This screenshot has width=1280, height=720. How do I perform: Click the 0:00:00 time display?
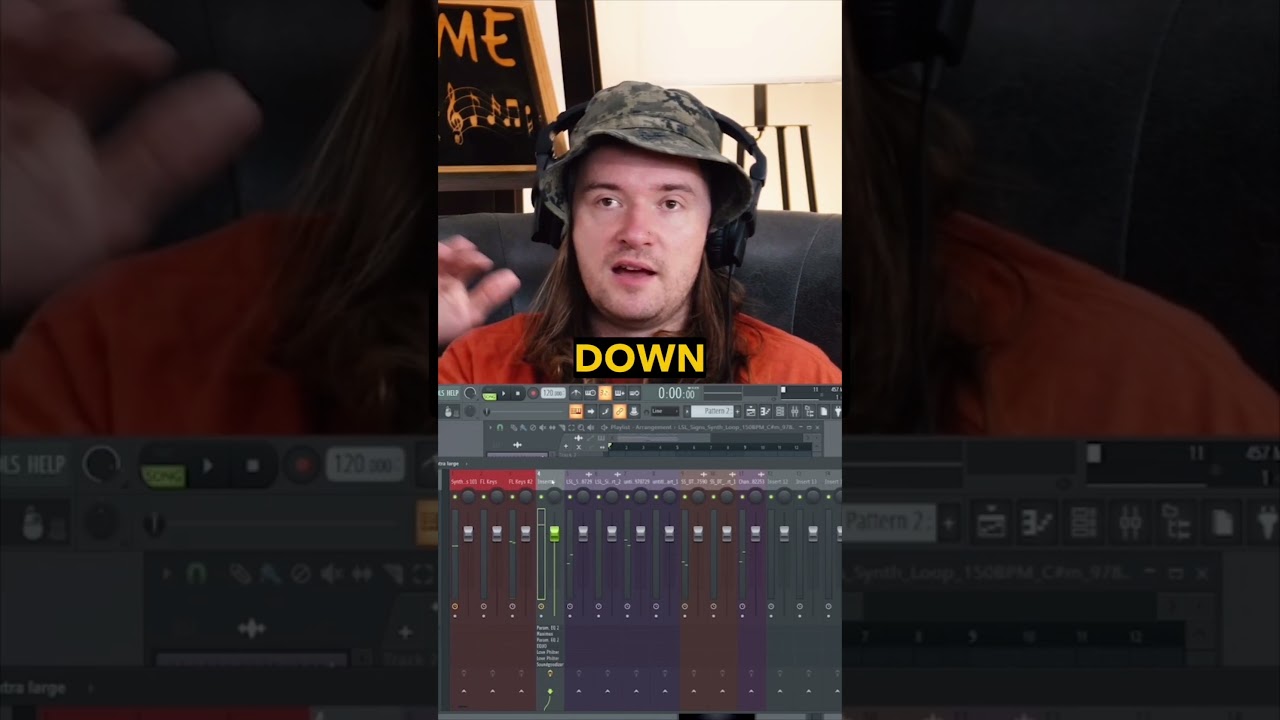click(x=676, y=394)
